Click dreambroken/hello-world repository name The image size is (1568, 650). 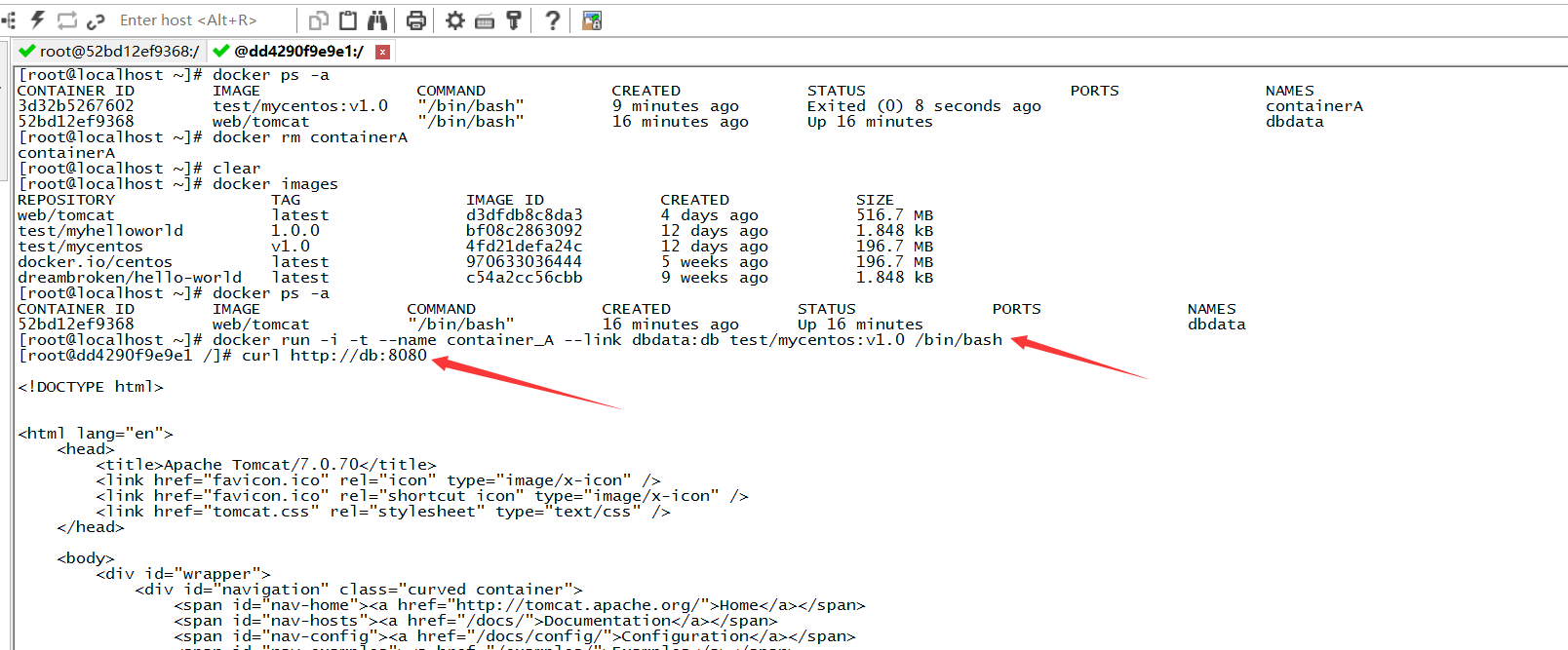coord(130,278)
